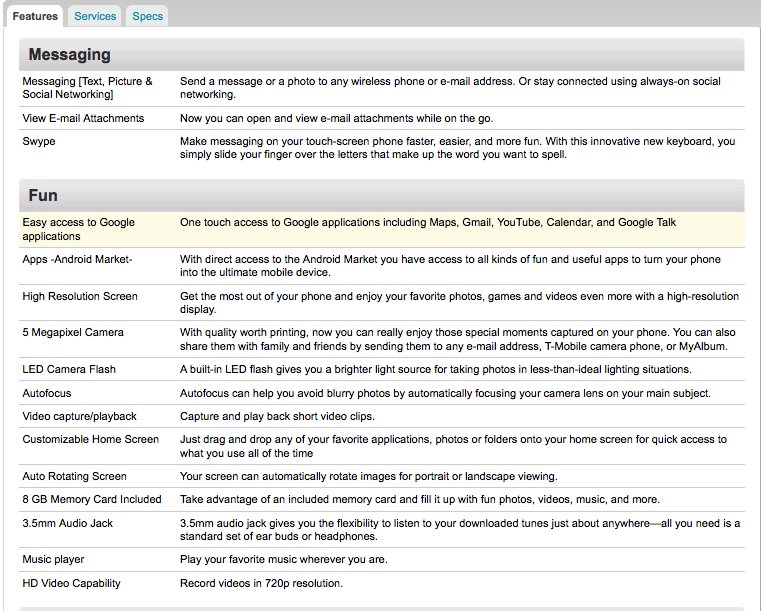The height and width of the screenshot is (611, 764).
Task: Select the 'Auto Rotating Screen' feature name
Action: (x=75, y=477)
